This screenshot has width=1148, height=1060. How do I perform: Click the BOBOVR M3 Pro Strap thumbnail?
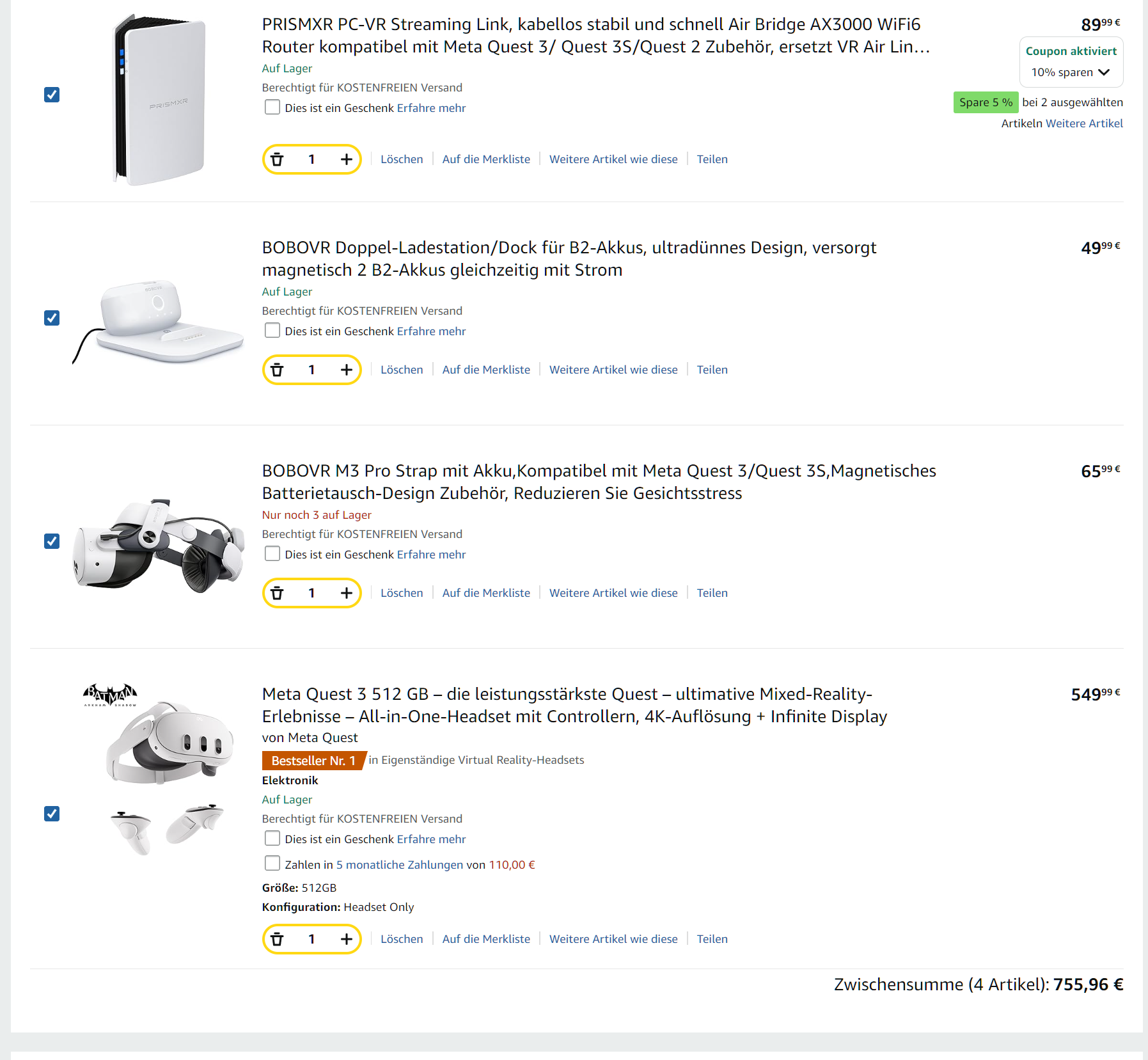click(159, 545)
